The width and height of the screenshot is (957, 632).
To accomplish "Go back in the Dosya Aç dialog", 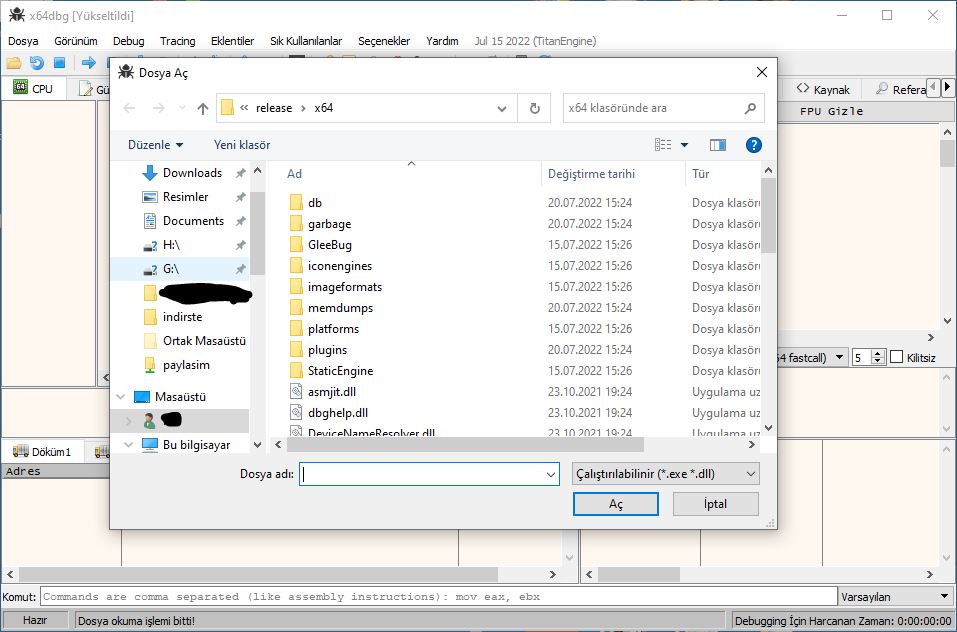I will tap(129, 108).
